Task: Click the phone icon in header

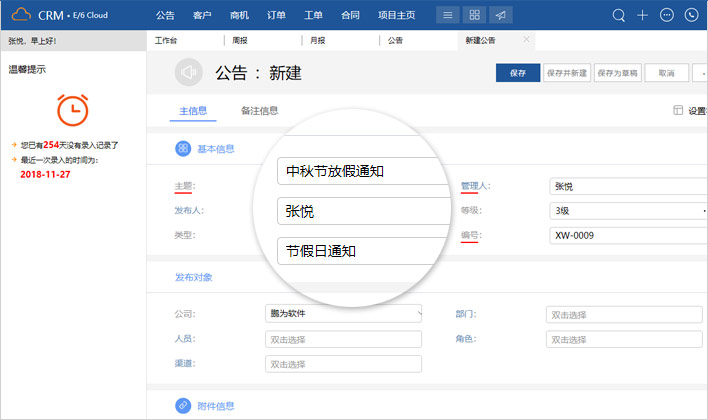Action: (691, 15)
